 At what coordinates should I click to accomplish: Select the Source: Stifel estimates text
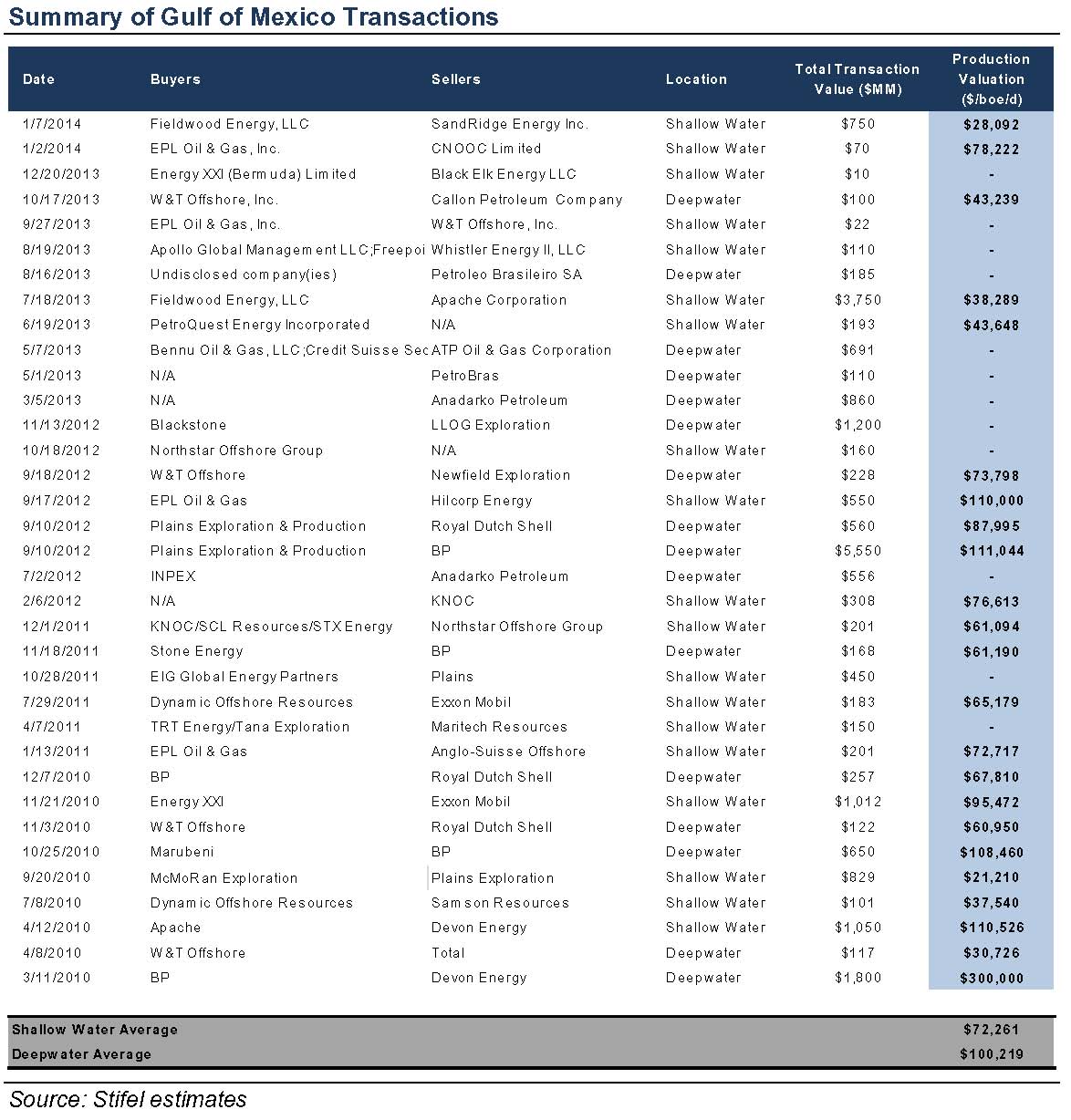point(126,1100)
